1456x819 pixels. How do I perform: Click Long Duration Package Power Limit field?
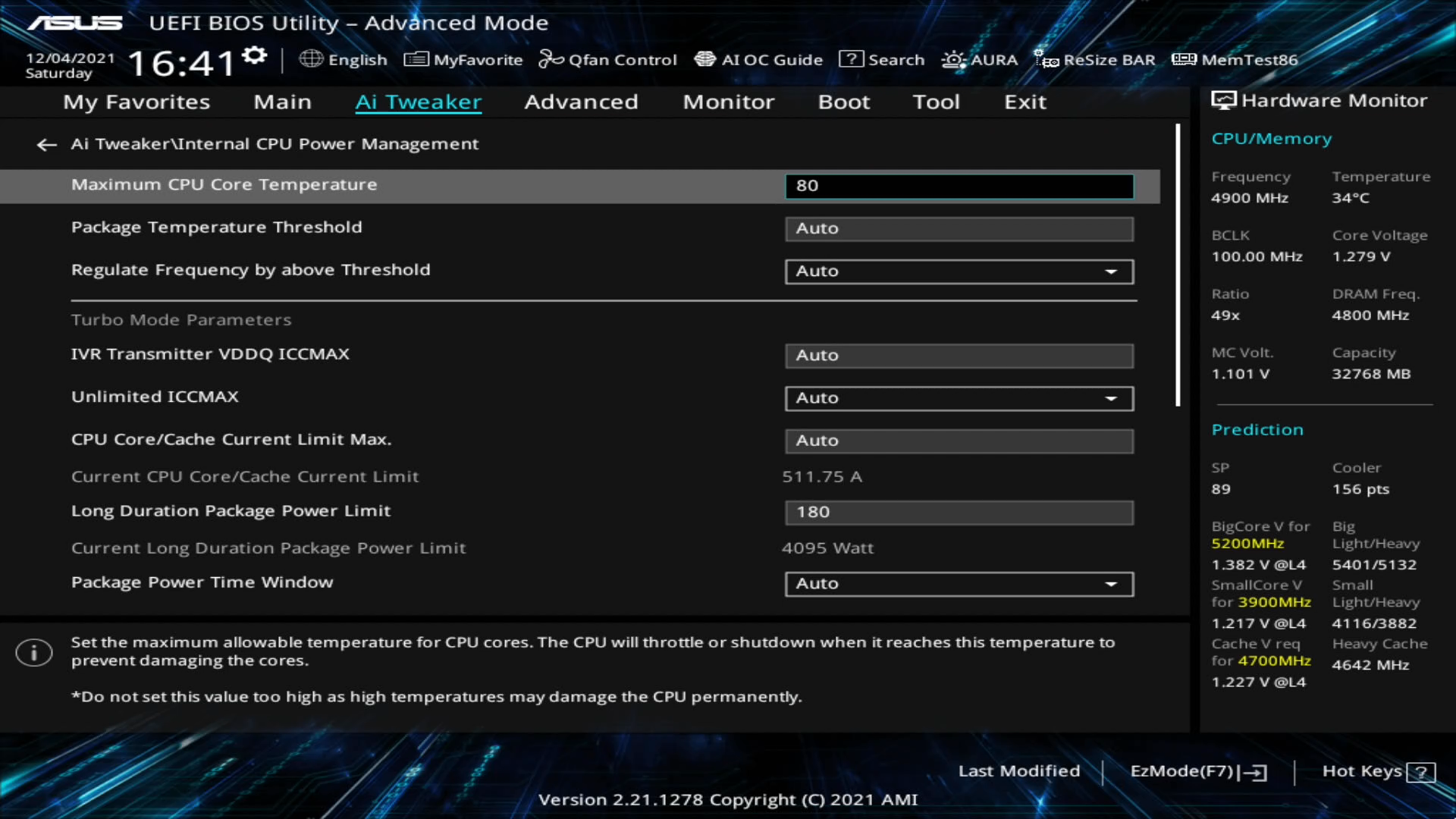pyautogui.click(x=959, y=512)
